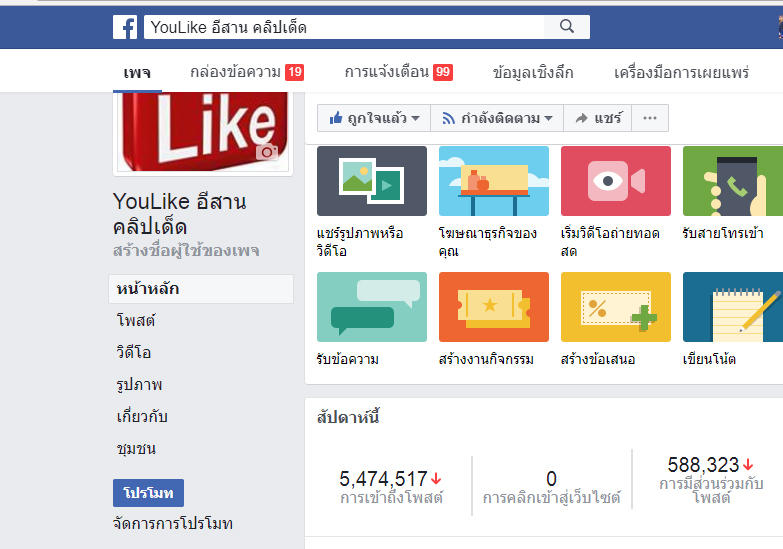Click the 588,323 post engagement figure
Screen dimensions: 783x549
click(703, 465)
